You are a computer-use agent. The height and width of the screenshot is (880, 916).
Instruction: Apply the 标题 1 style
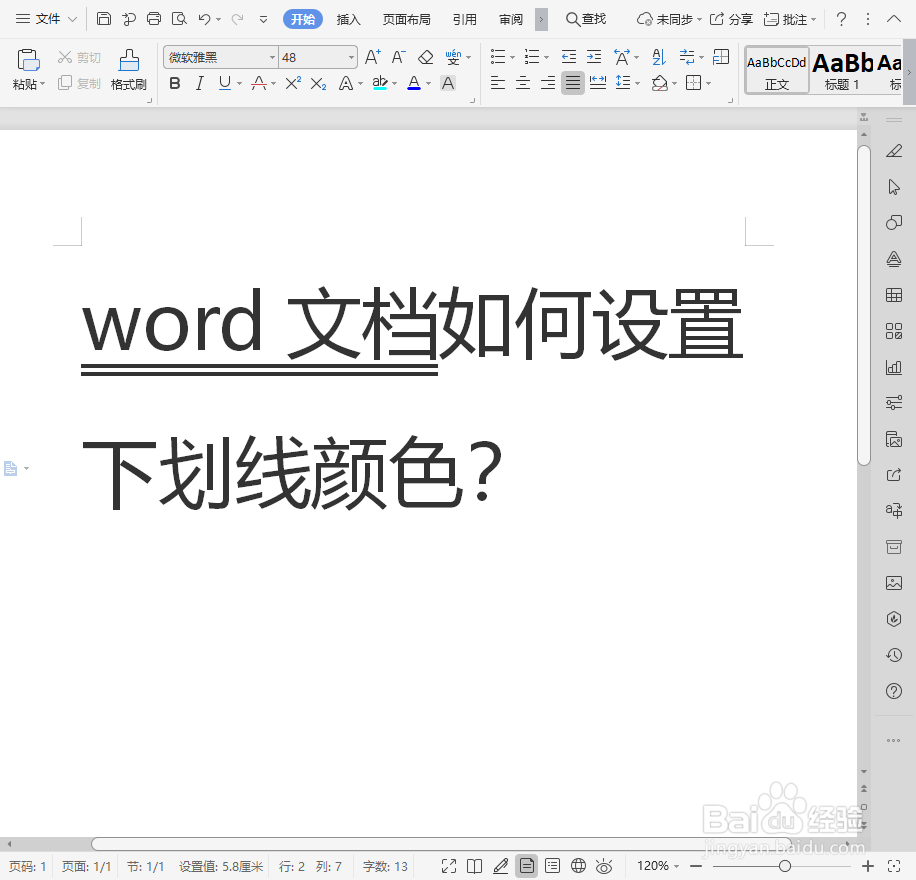[x=842, y=70]
